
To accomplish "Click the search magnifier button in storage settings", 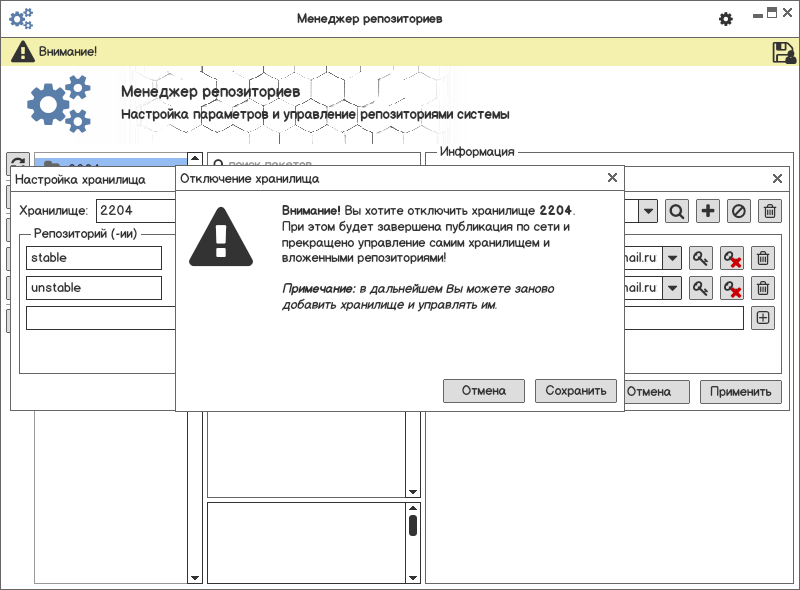I will [677, 211].
